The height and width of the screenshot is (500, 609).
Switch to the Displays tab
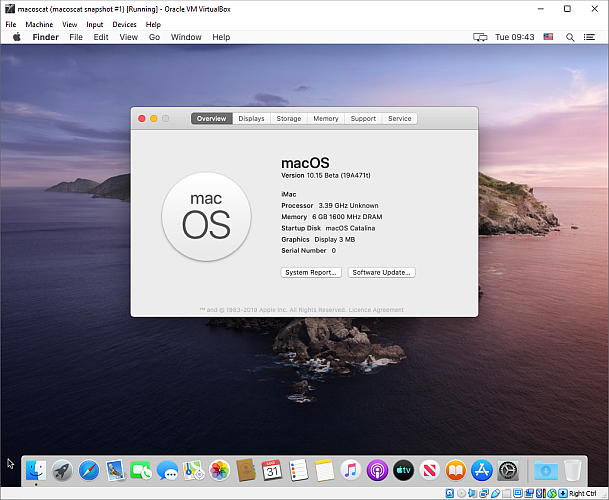point(251,118)
